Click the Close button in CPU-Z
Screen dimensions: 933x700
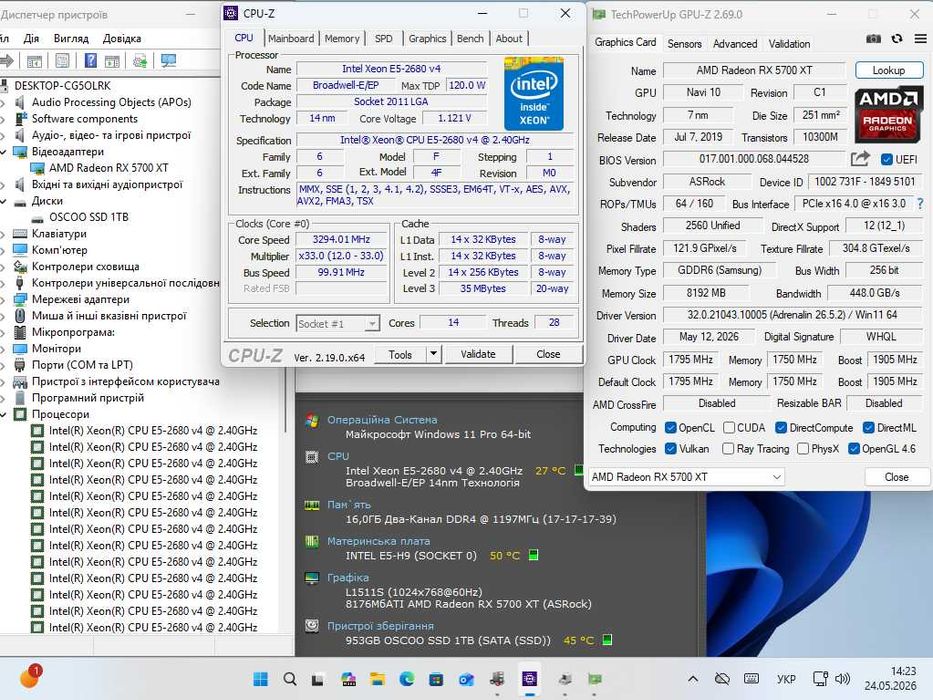coord(548,354)
